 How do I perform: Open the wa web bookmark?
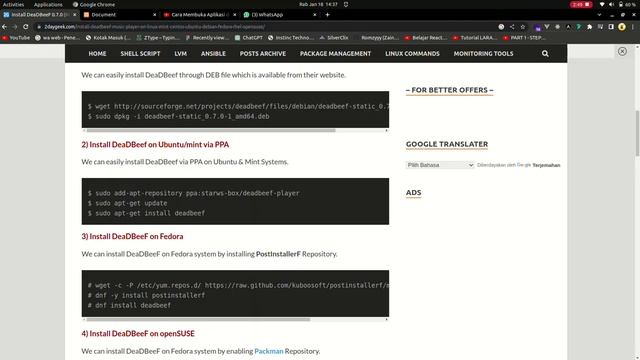(x=58, y=38)
